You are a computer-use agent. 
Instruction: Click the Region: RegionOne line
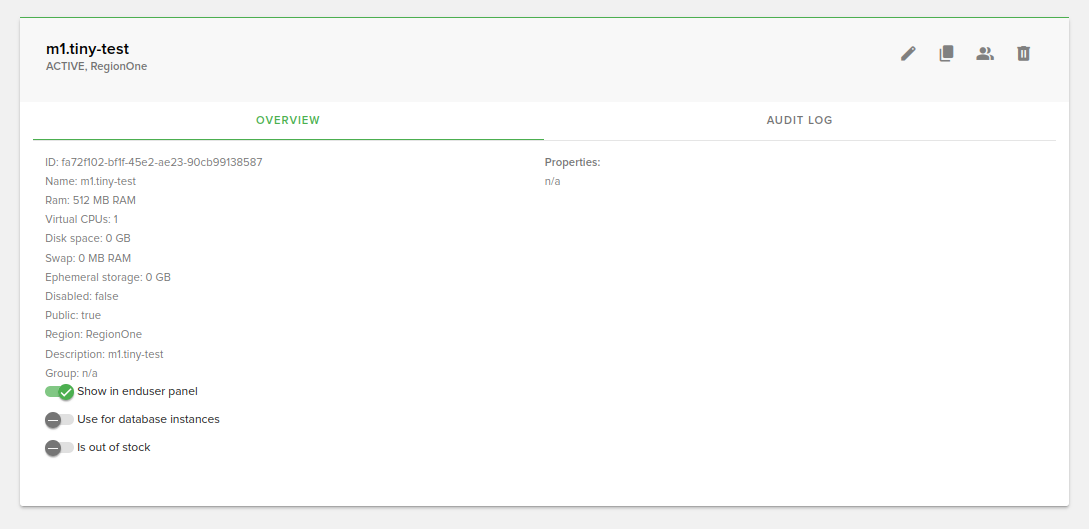pyautogui.click(x=93, y=334)
